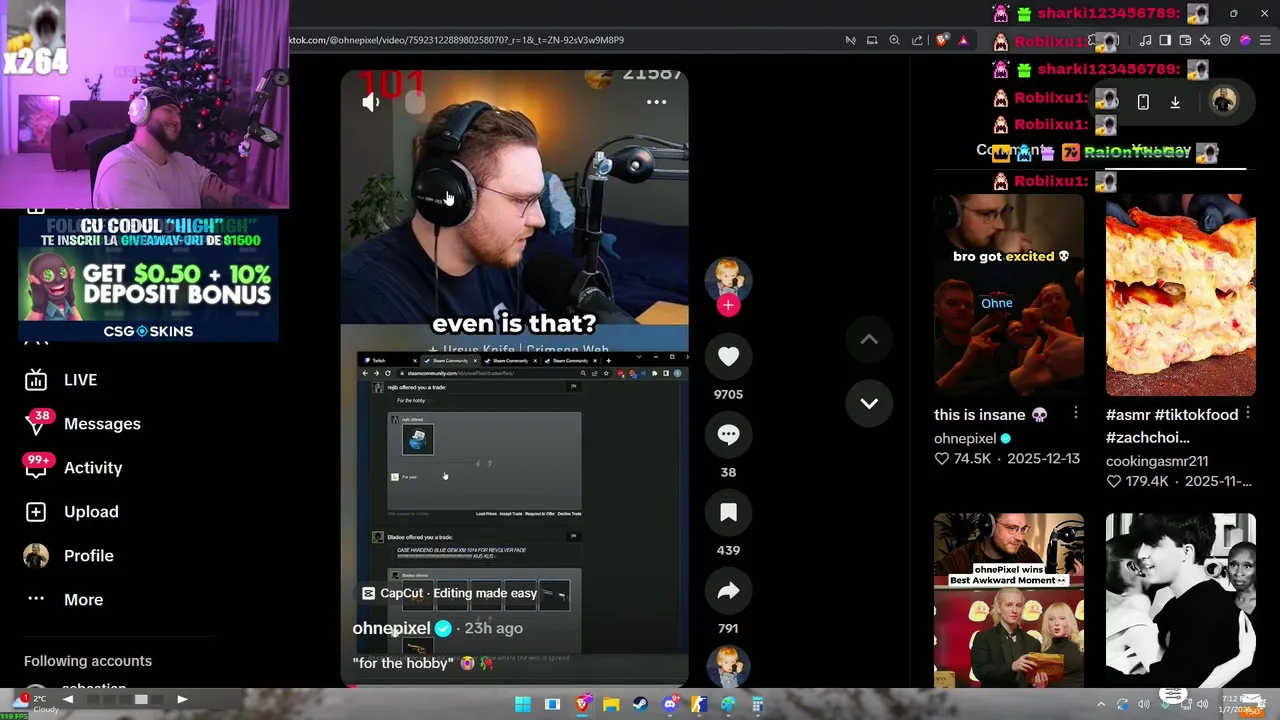Click the browser profile avatar icon in toolbar
The width and height of the screenshot is (1280, 720).
(1245, 40)
